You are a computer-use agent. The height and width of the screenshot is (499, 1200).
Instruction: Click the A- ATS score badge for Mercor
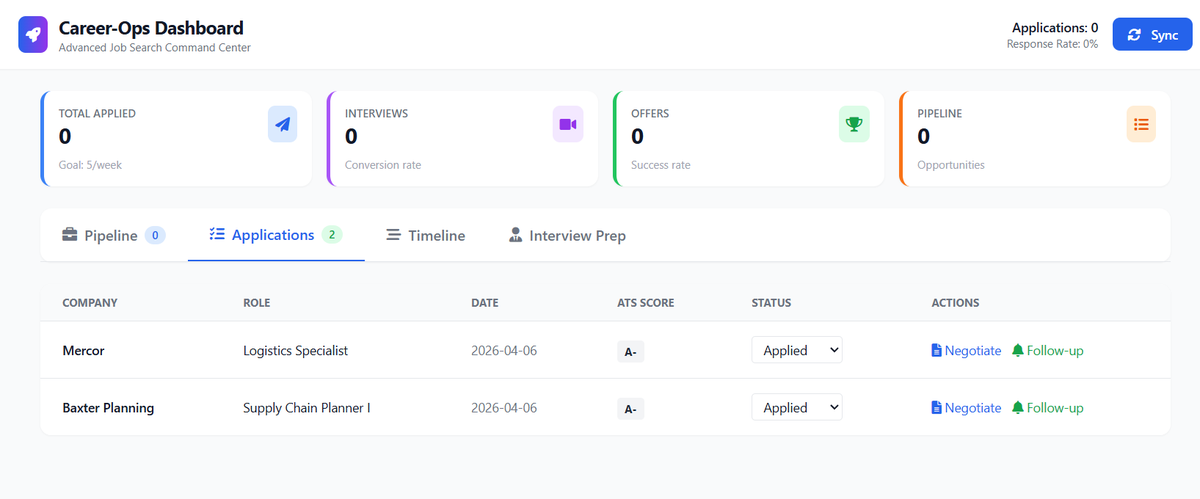pyautogui.click(x=630, y=352)
